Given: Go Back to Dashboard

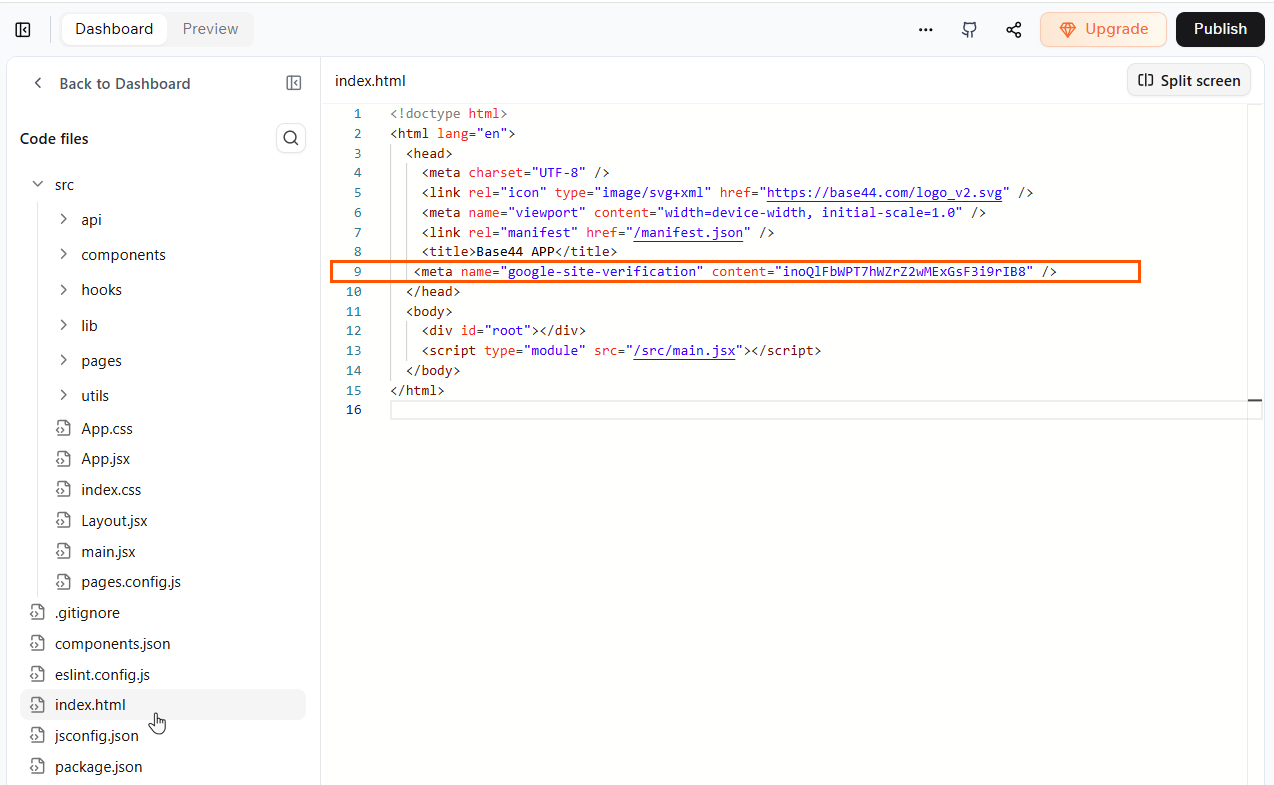Looking at the screenshot, I should pos(111,84).
